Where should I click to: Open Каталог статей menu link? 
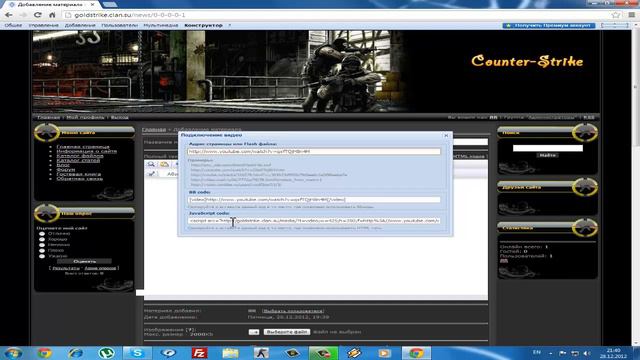coord(78,160)
